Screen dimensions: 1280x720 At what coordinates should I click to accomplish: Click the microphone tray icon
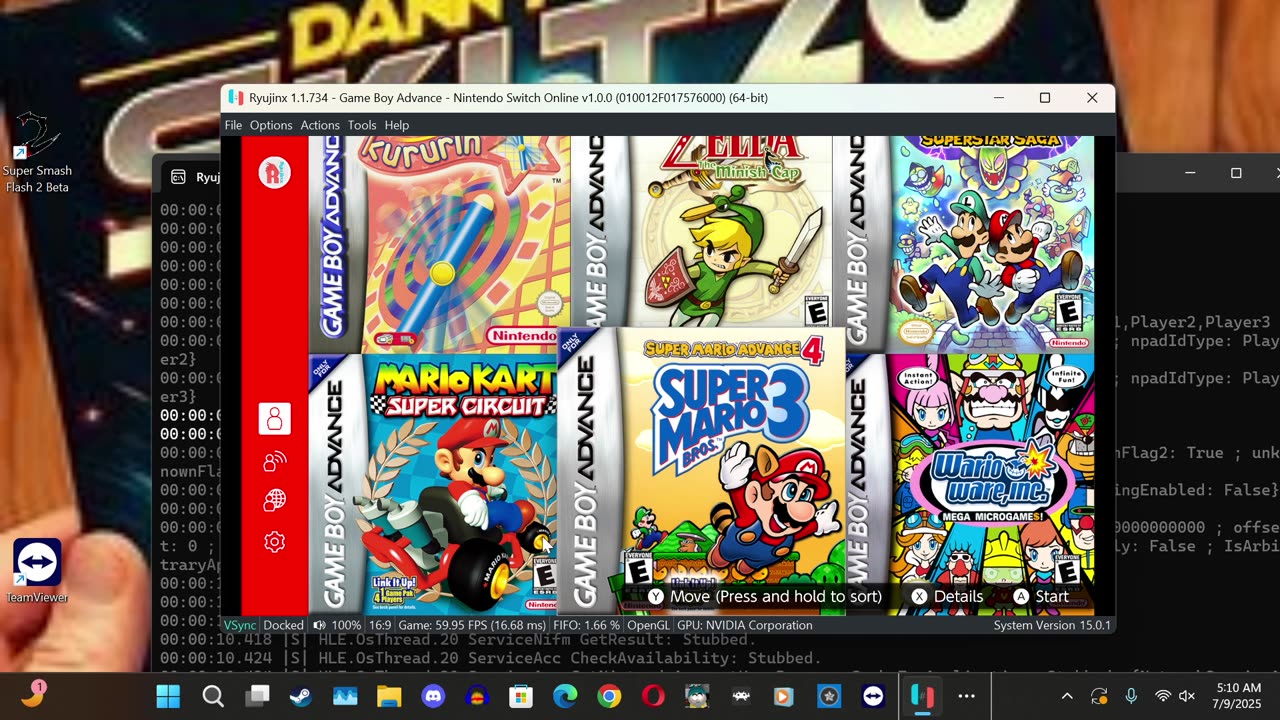[x=1131, y=696]
